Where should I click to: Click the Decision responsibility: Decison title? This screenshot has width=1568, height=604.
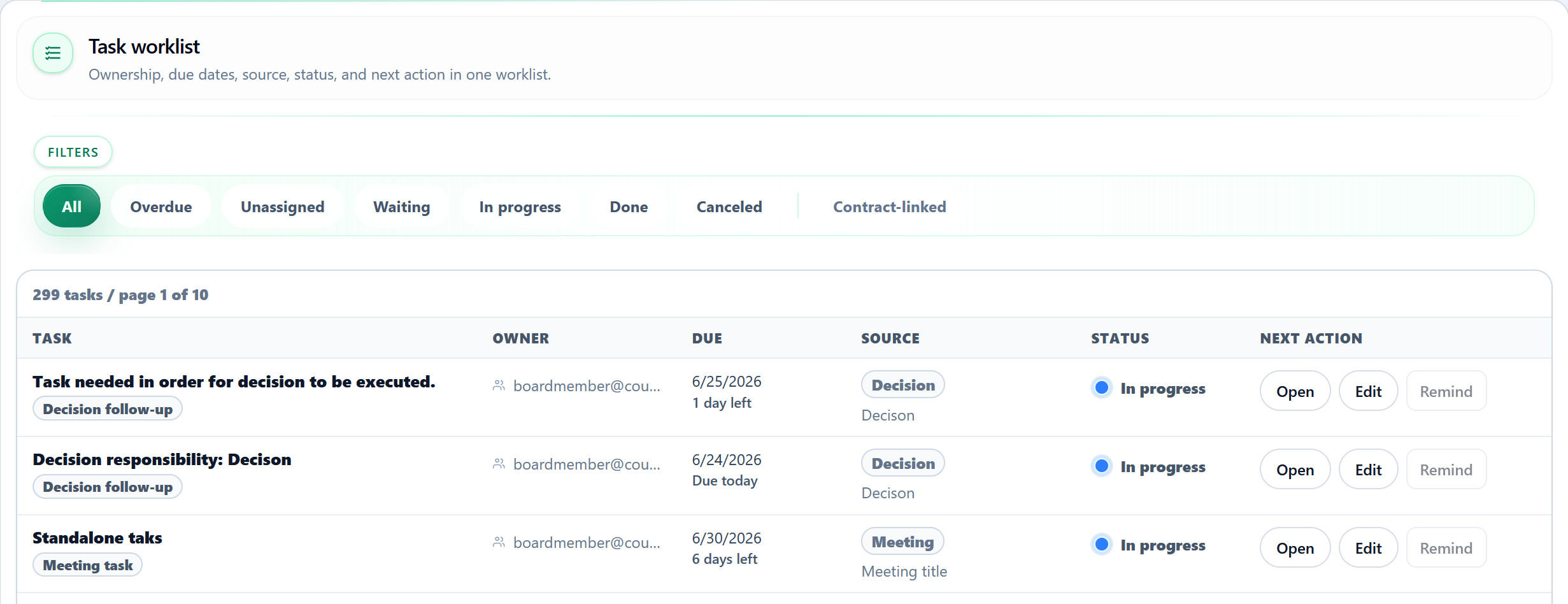162,459
